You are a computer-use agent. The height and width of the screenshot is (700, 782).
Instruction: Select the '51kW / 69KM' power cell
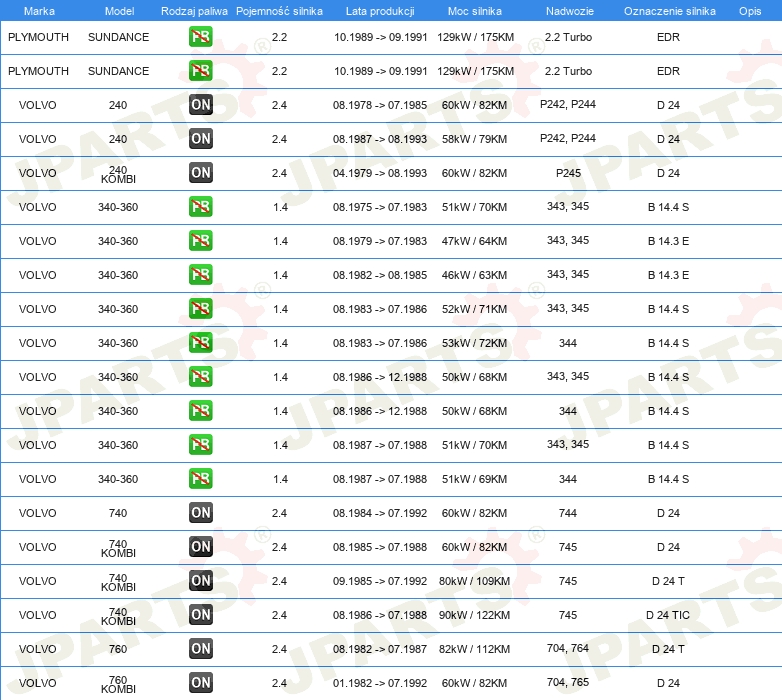click(474, 479)
